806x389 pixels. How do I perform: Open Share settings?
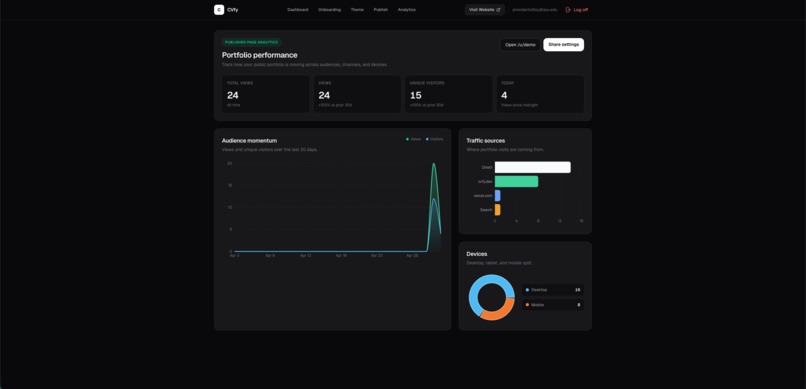[563, 45]
